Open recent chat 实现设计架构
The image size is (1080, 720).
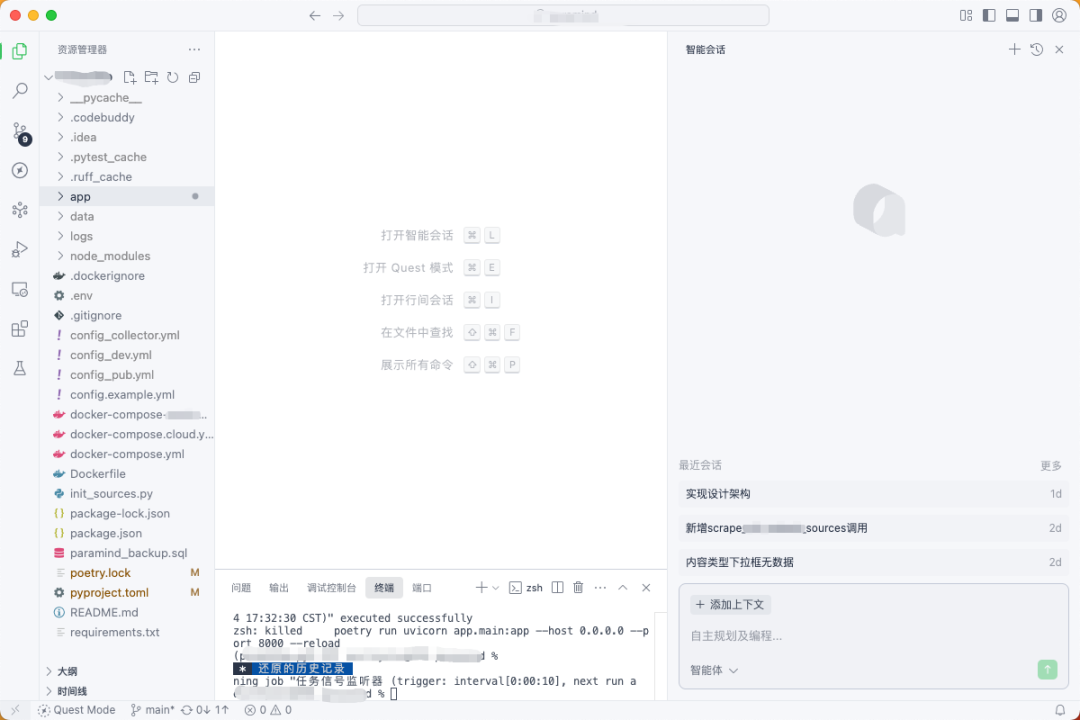pos(873,493)
